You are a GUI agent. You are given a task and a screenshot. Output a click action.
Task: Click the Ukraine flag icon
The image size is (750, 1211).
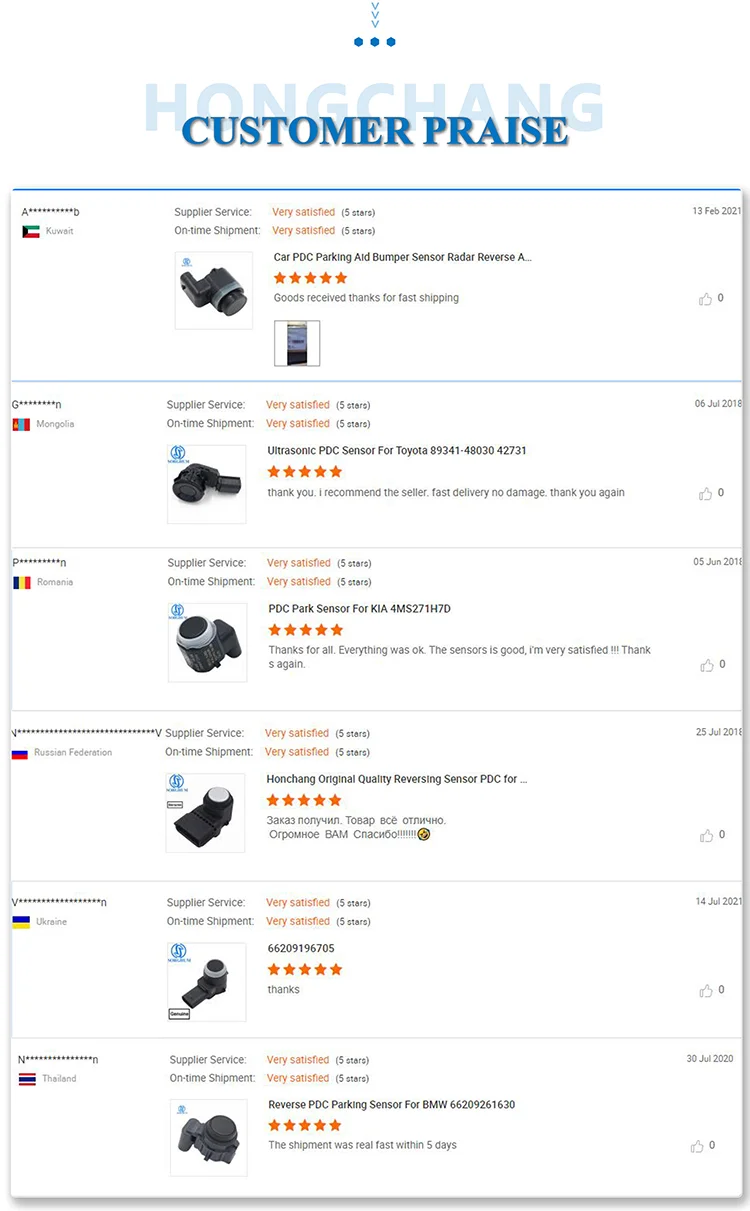click(x=21, y=922)
